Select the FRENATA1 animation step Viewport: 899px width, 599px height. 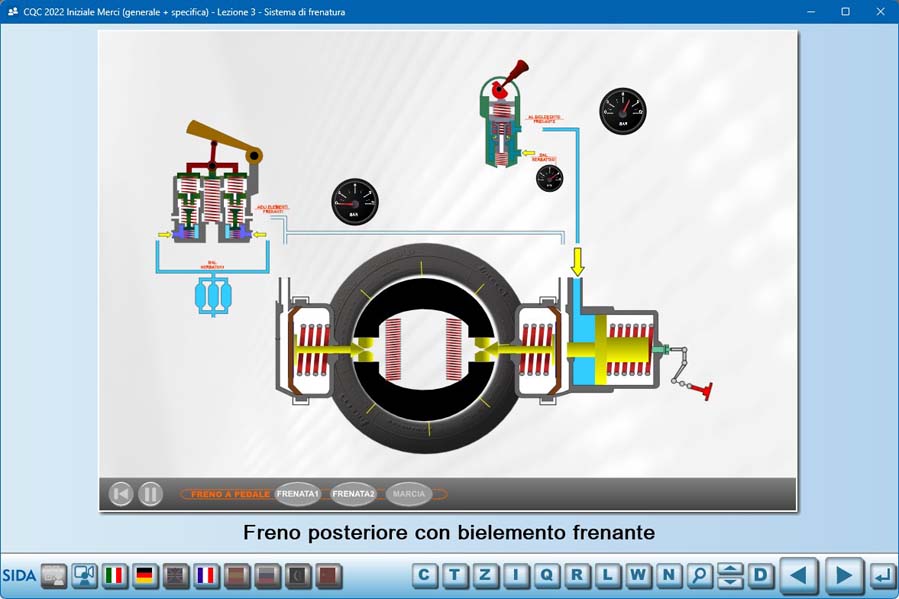pos(297,494)
